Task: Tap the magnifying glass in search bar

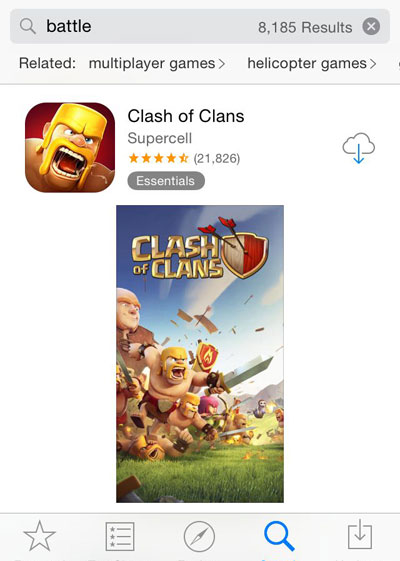Action: coord(28,26)
